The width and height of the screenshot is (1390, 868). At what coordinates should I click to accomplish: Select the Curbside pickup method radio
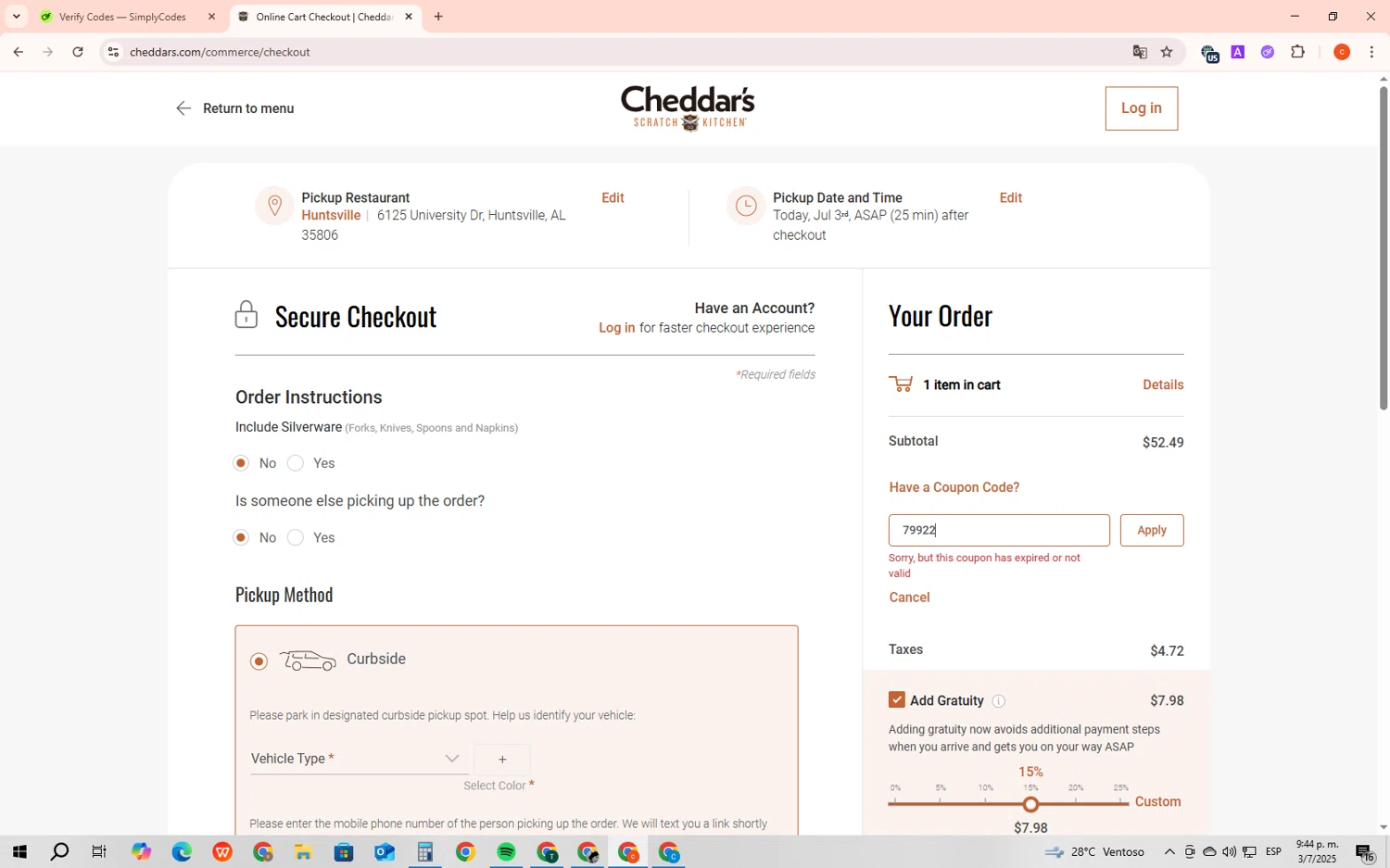pyautogui.click(x=259, y=661)
